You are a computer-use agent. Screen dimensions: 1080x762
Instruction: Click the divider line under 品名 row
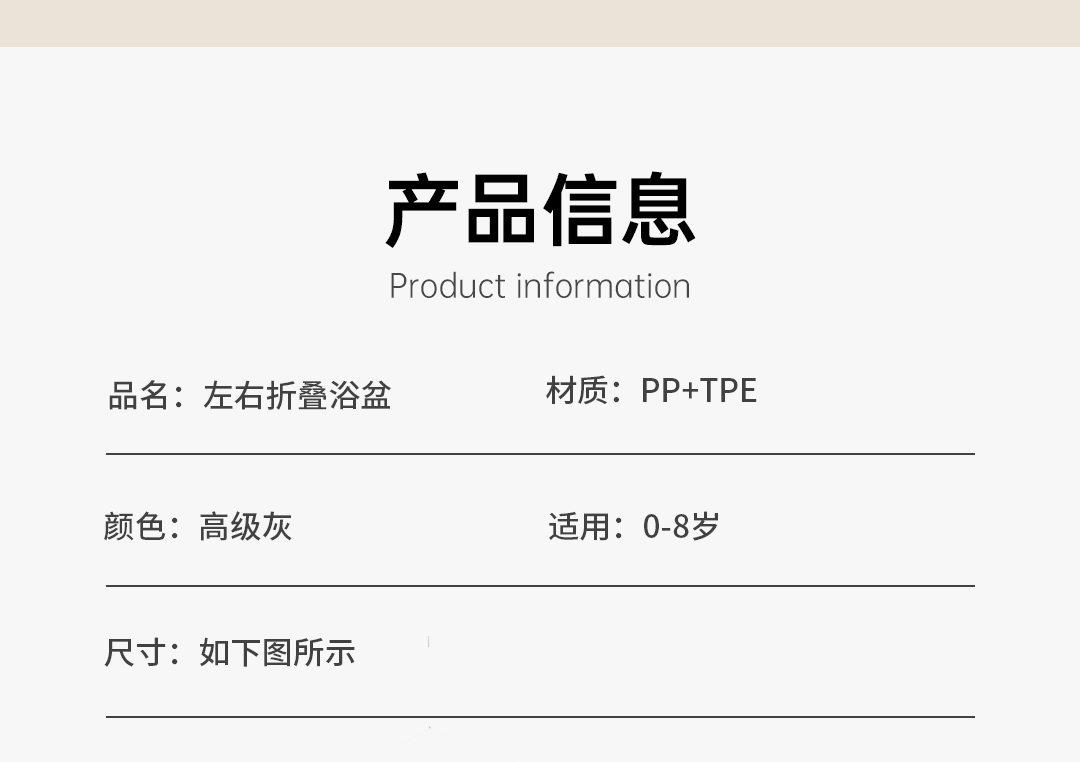[540, 454]
